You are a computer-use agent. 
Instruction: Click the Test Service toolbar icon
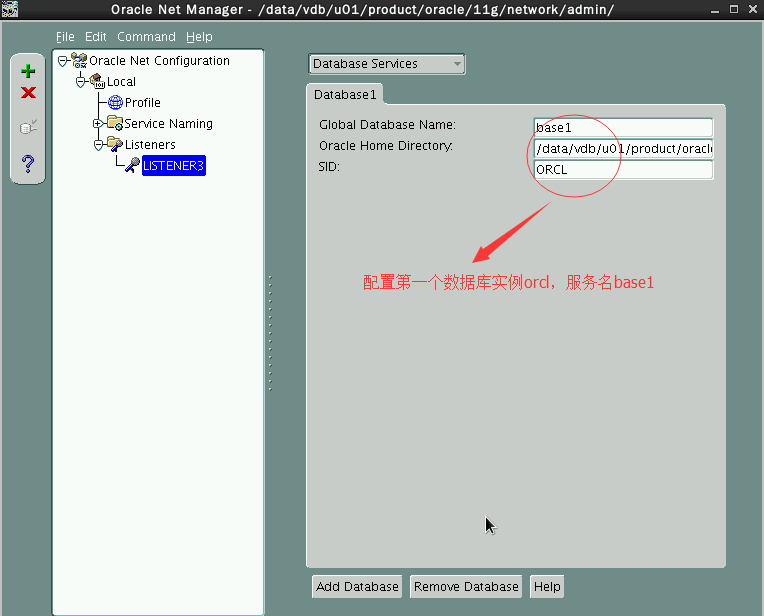click(x=28, y=127)
